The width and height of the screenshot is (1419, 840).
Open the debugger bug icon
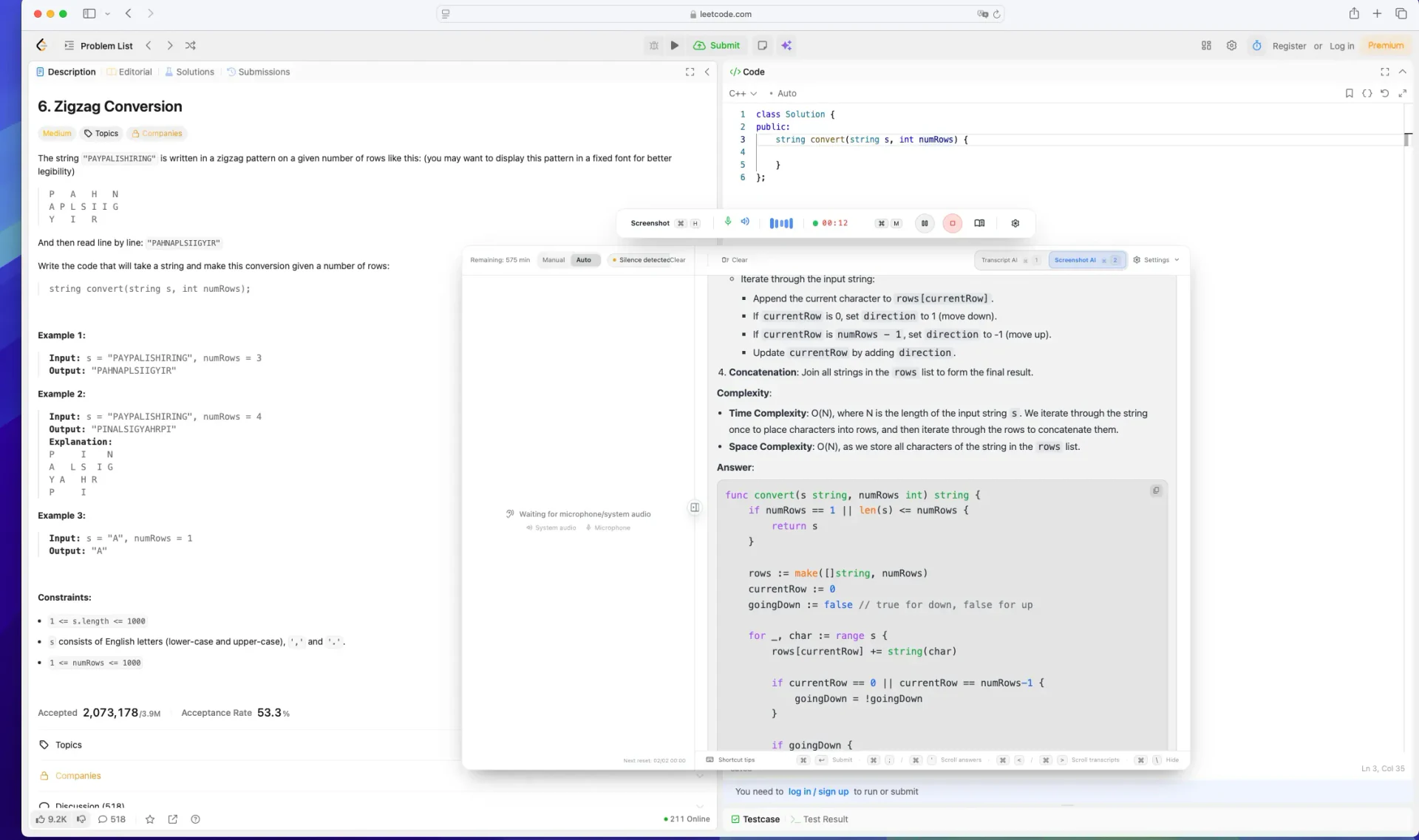(x=653, y=45)
